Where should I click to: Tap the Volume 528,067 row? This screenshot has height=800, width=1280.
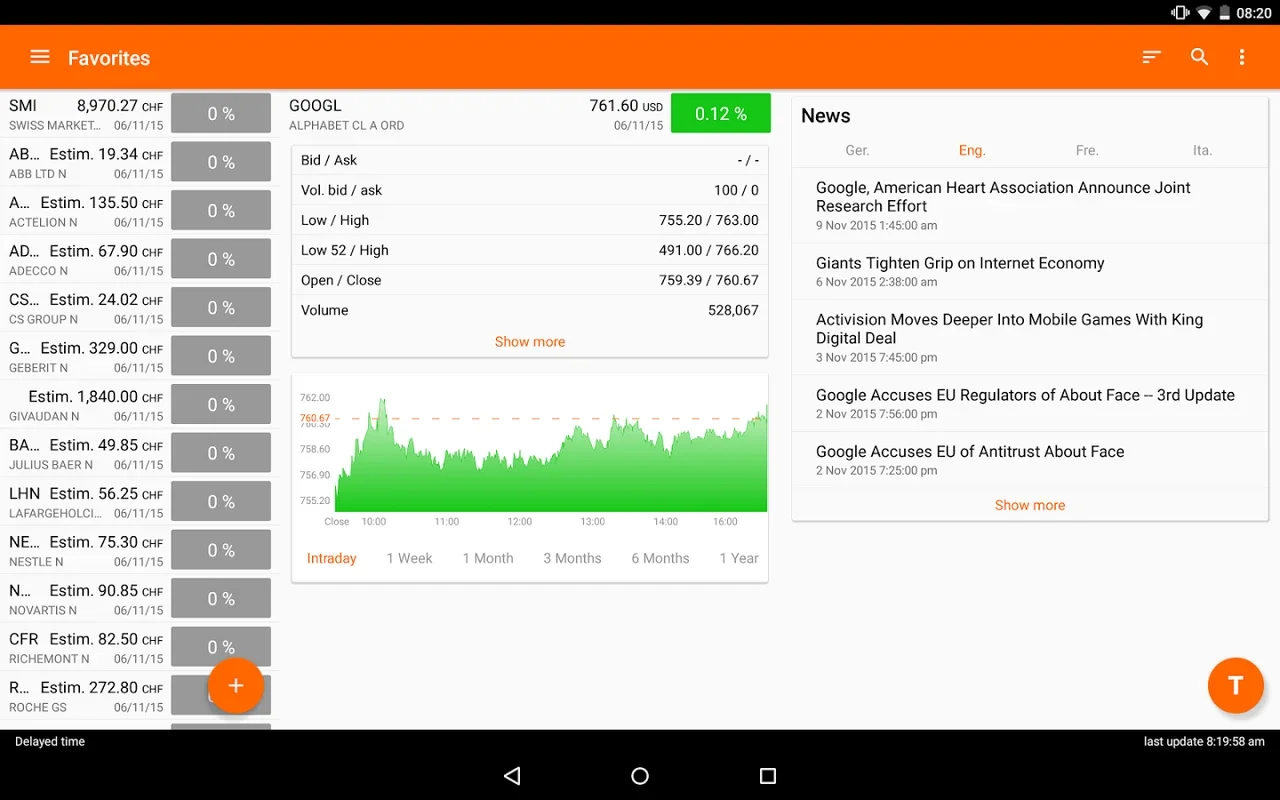point(530,310)
